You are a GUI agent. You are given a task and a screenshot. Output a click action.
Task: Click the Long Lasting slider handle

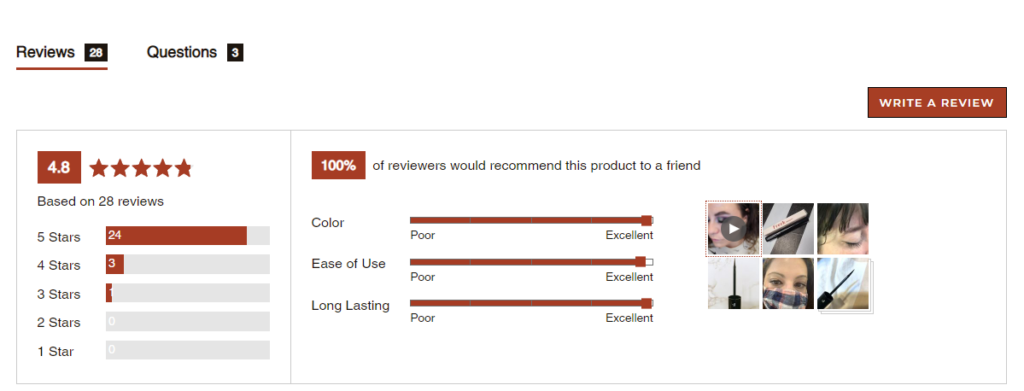click(x=647, y=303)
